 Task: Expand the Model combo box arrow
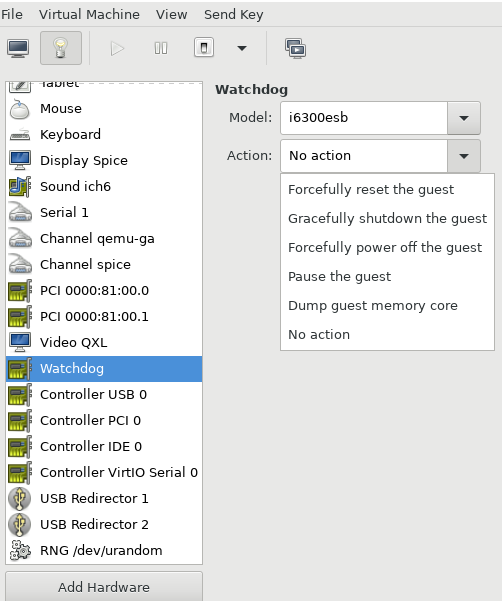point(464,118)
